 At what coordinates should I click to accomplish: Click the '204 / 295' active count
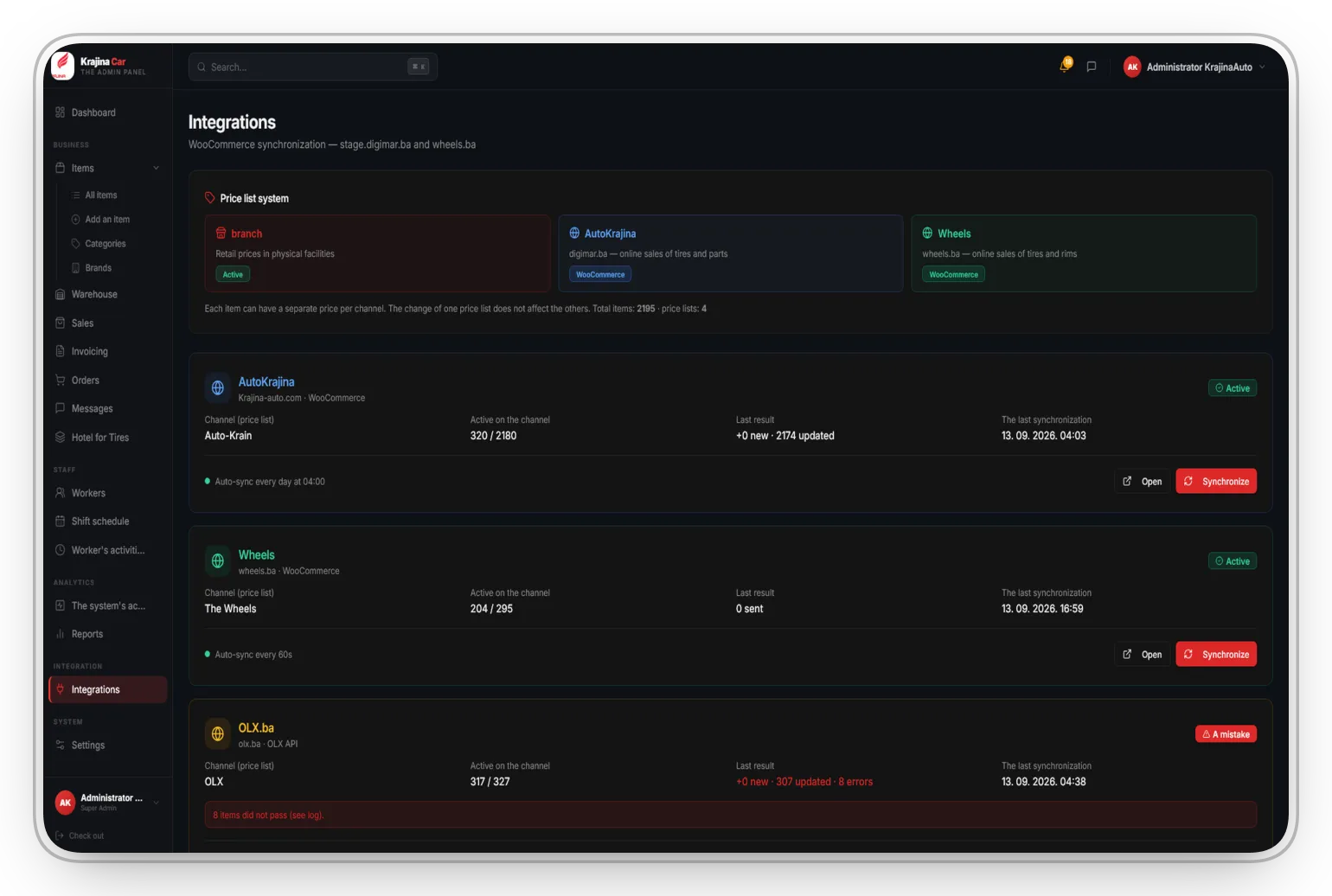click(491, 609)
